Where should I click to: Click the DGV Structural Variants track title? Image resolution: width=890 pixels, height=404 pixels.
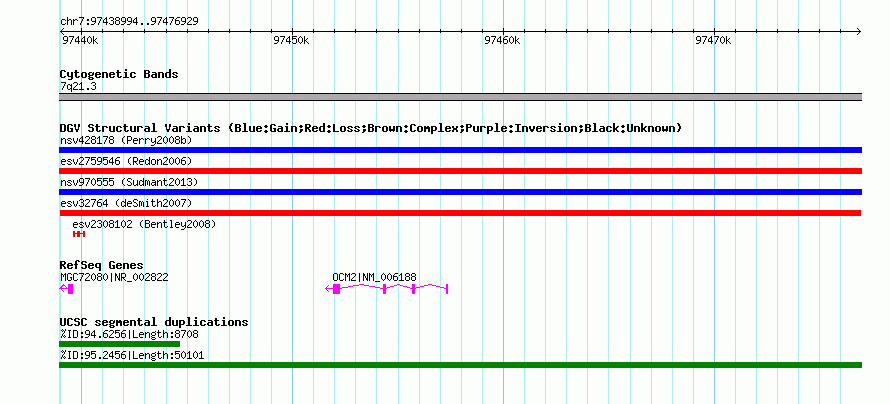point(371,128)
